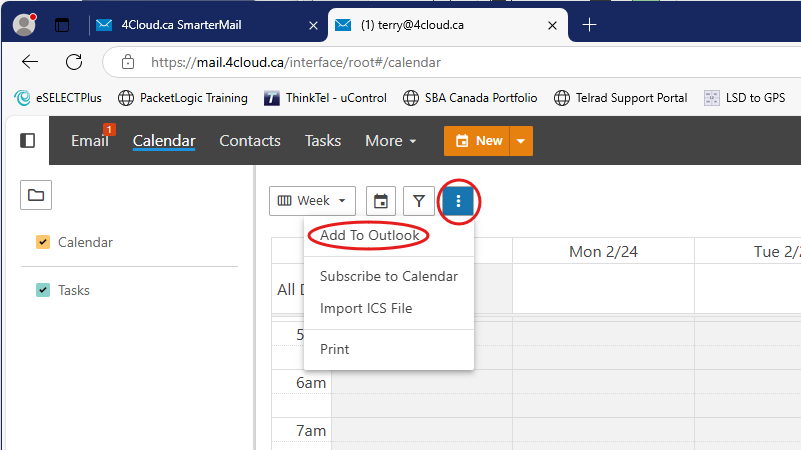This screenshot has width=801, height=450.
Task: Open the browser profile avatar icon
Action: tap(24, 25)
